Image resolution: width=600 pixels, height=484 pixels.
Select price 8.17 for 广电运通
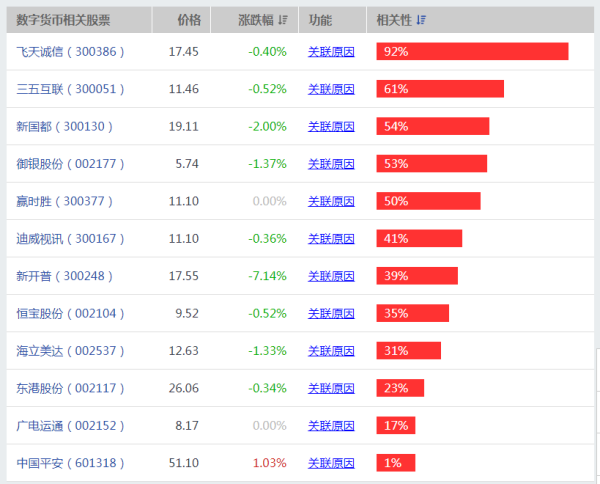[x=187, y=425]
